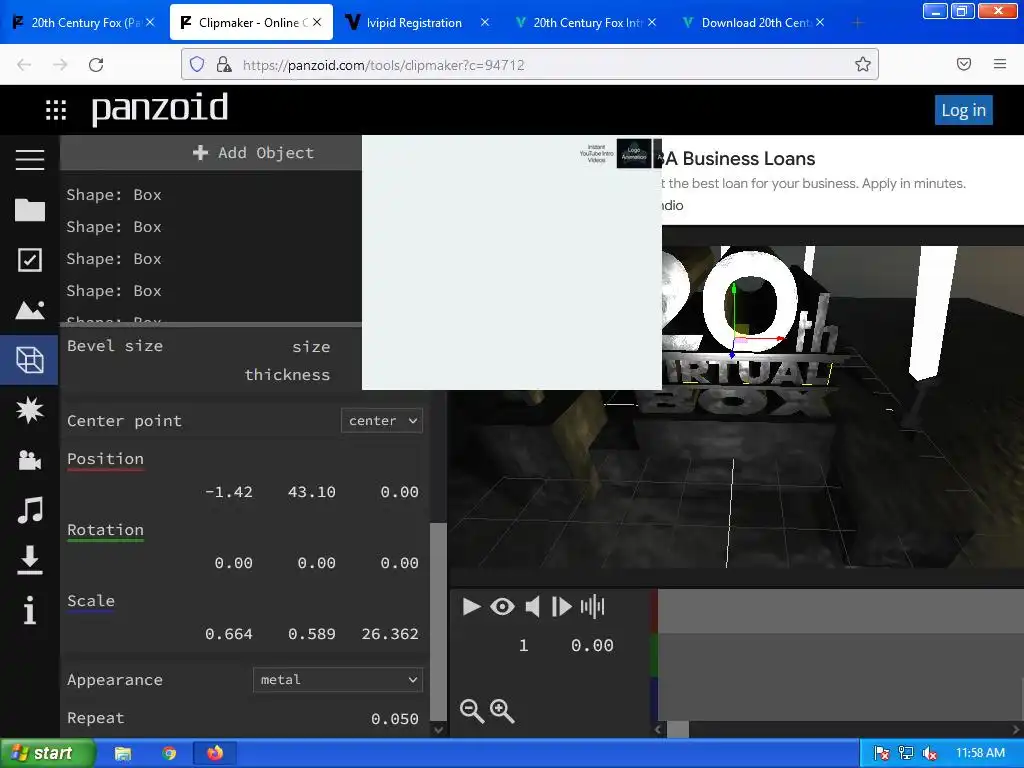Click the properties panel vertical scrollbar
This screenshot has width=1024, height=768.
438,621
